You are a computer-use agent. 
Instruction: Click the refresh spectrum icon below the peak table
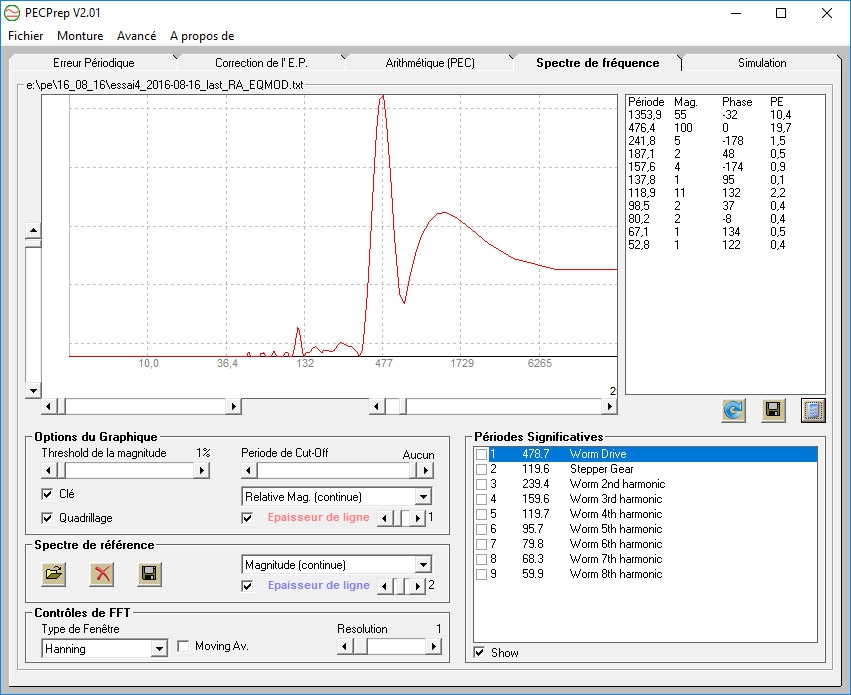(734, 410)
